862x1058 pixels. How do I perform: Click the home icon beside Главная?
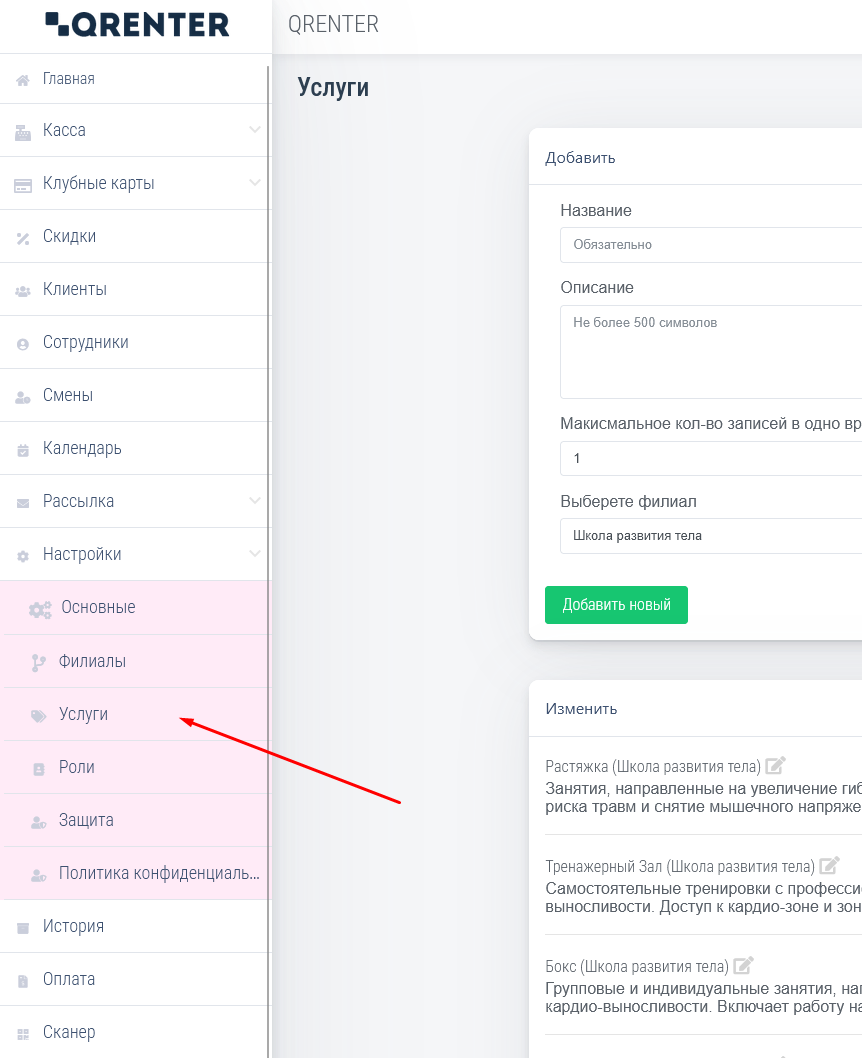pos(23,80)
